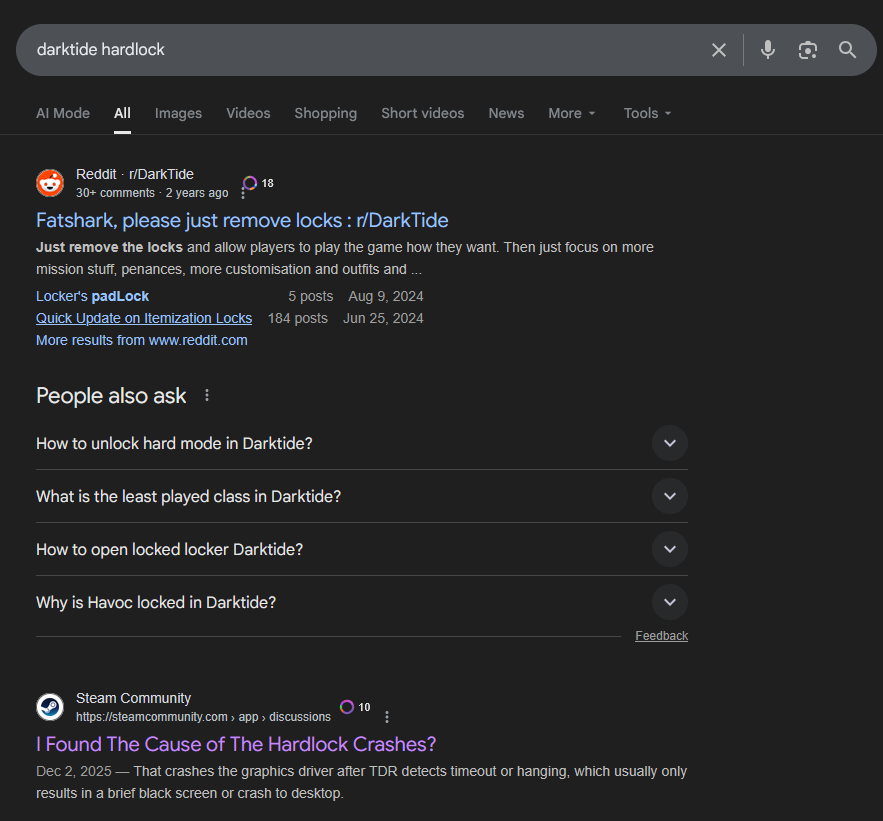
Task: Start a voice search with the microphone
Action: [767, 50]
